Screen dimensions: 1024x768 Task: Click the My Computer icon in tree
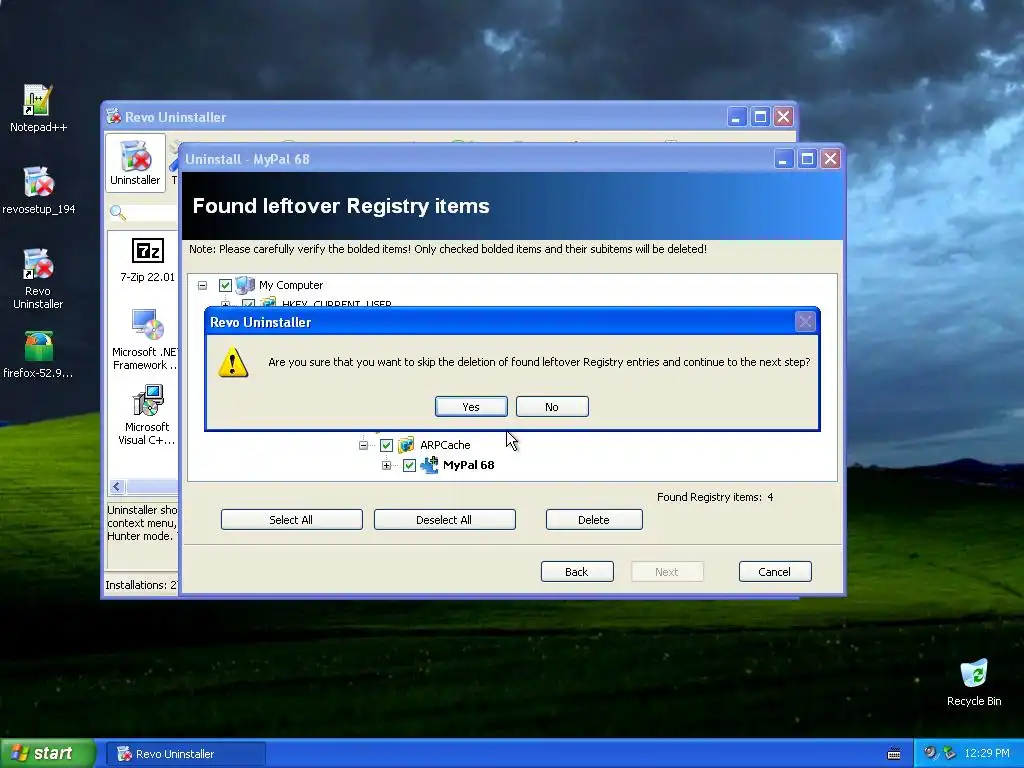point(245,285)
